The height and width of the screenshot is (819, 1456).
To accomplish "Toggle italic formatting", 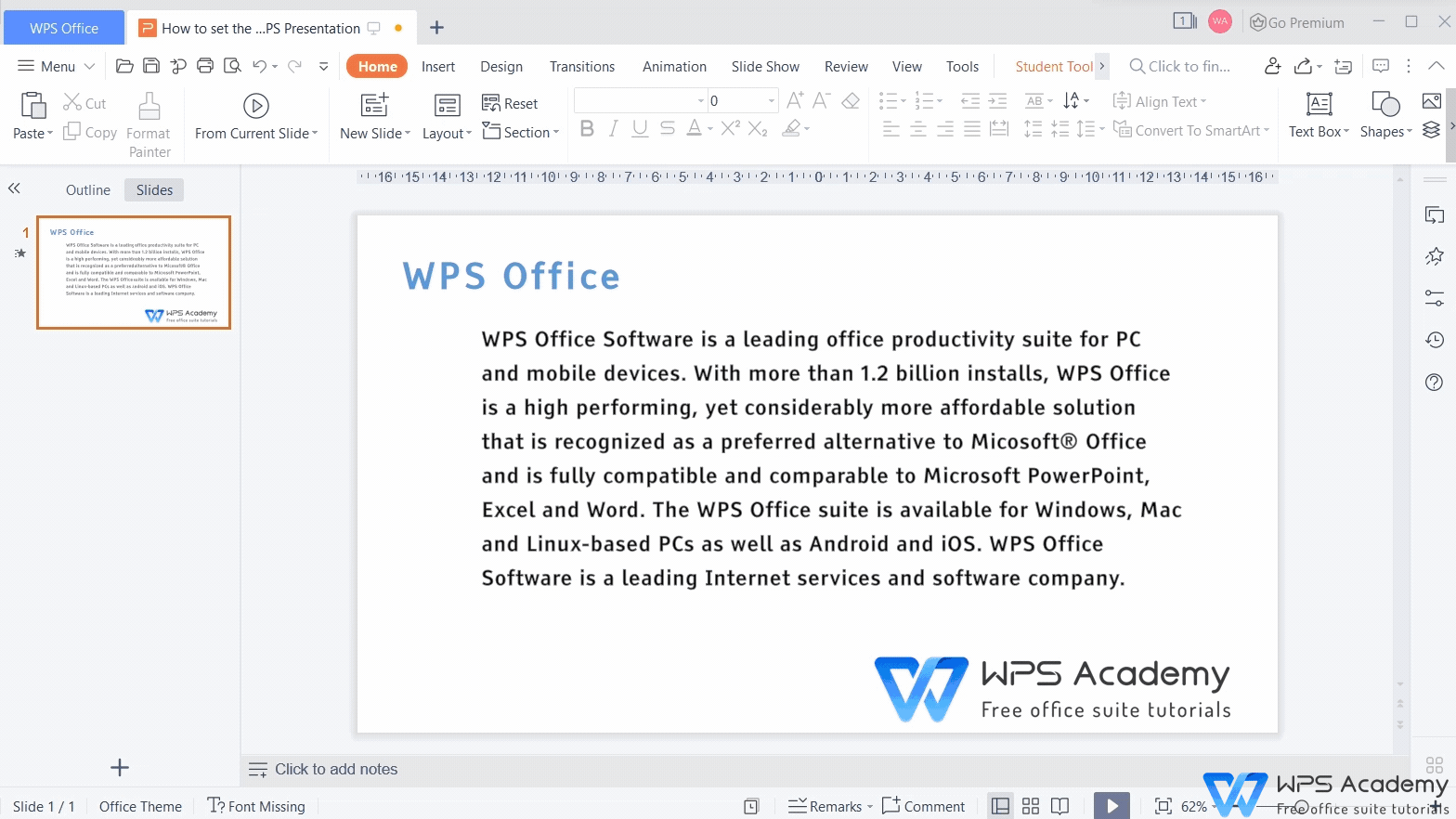I will coord(613,128).
